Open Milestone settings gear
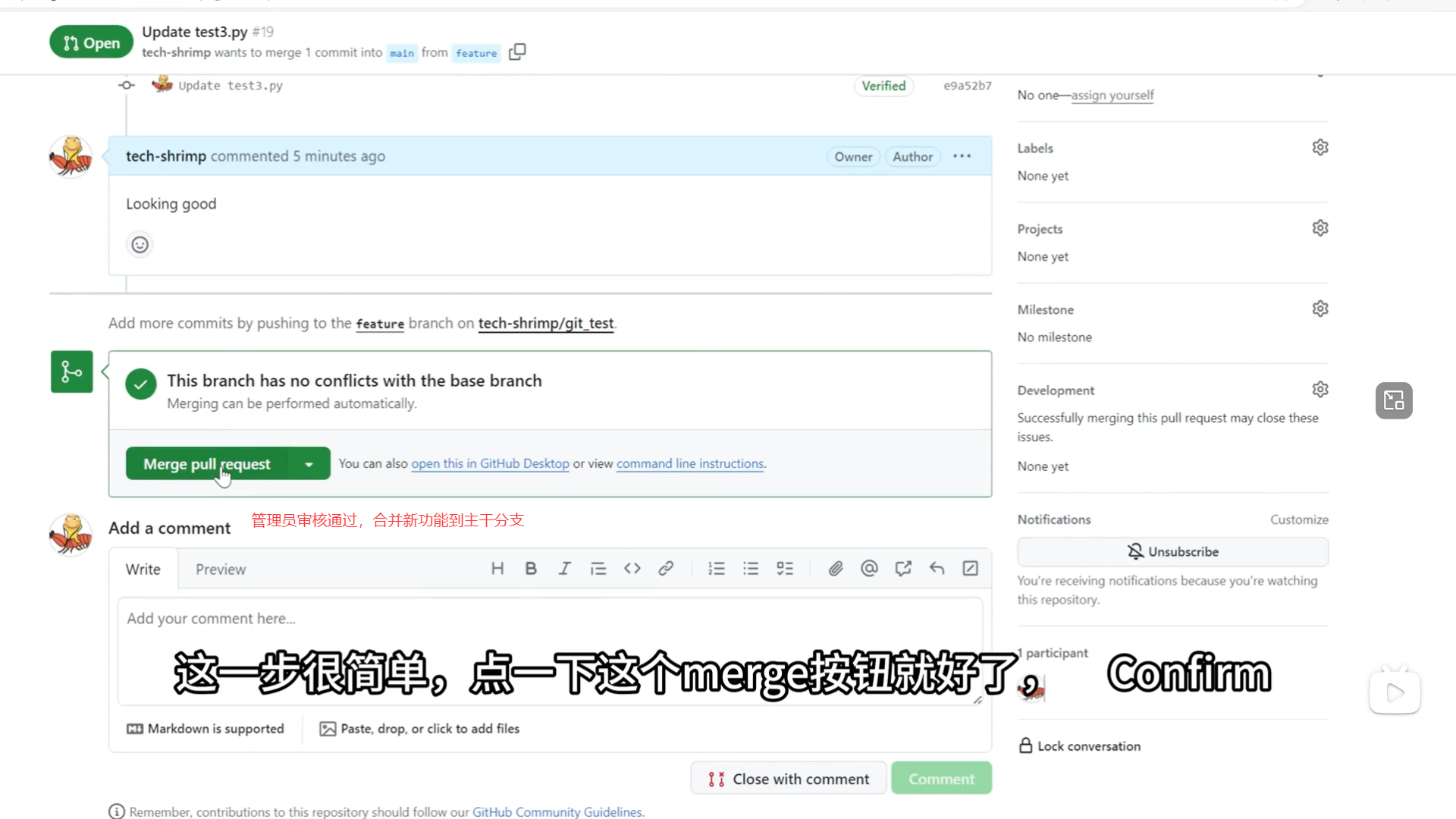 pyautogui.click(x=1320, y=309)
